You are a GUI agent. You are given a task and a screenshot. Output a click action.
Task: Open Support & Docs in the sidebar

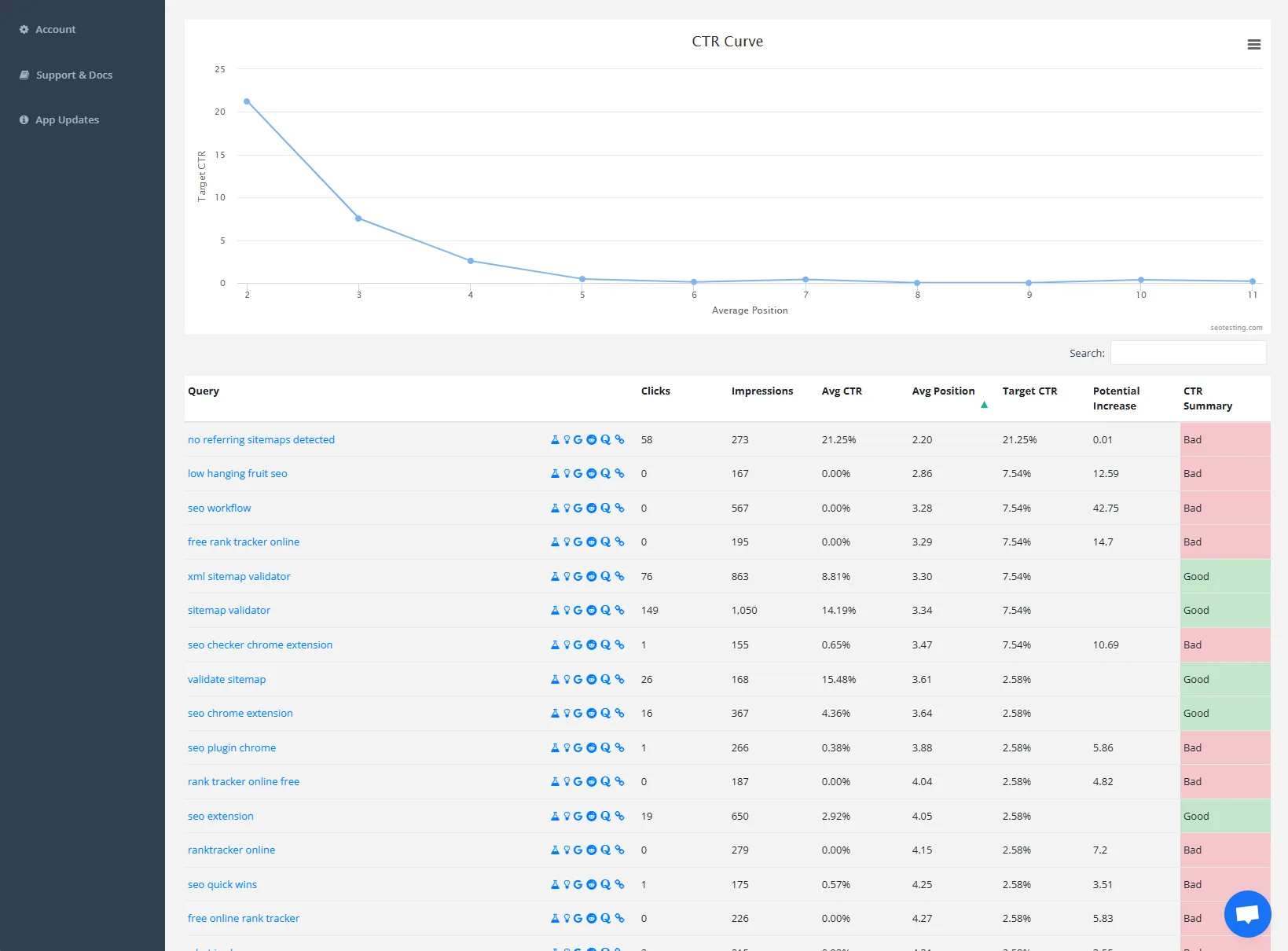[x=74, y=75]
